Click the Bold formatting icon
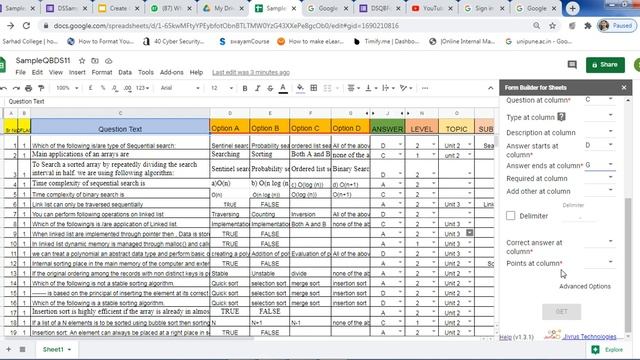The image size is (640, 360). tap(245, 88)
